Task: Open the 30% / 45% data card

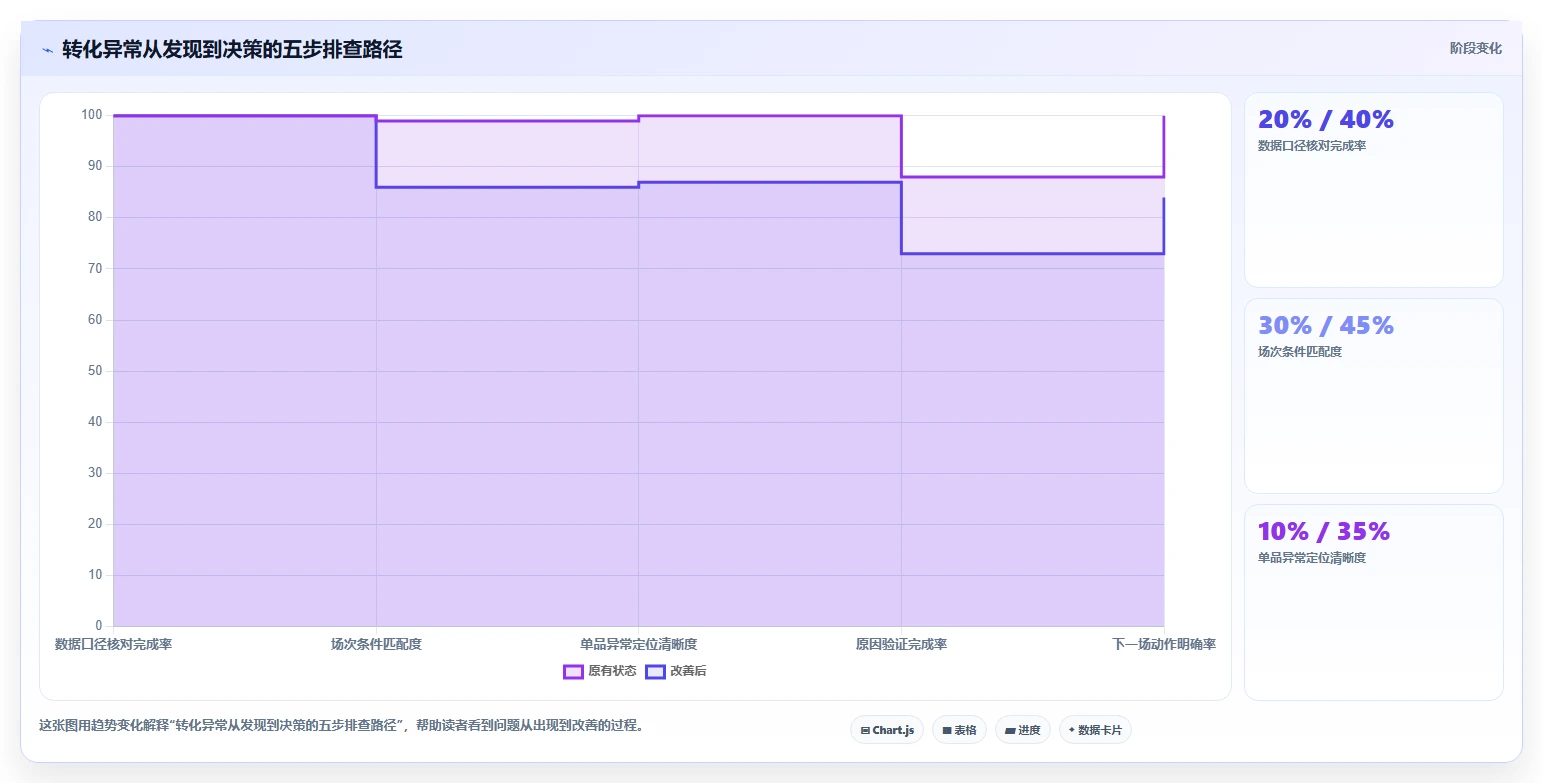Action: [x=1373, y=396]
